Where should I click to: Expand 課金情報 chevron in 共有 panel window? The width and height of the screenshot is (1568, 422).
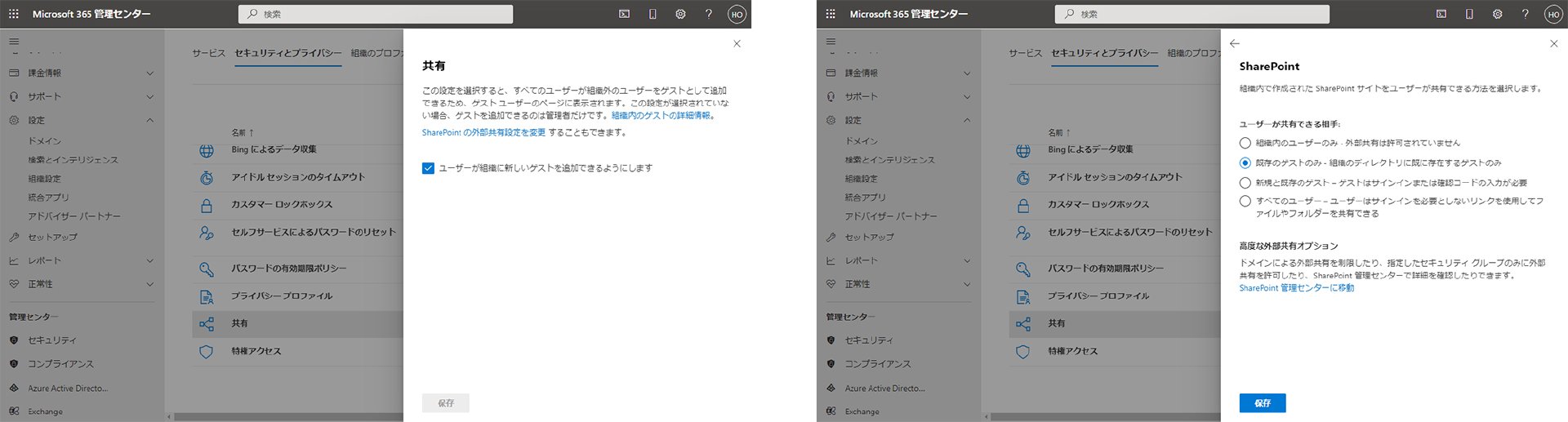(150, 73)
